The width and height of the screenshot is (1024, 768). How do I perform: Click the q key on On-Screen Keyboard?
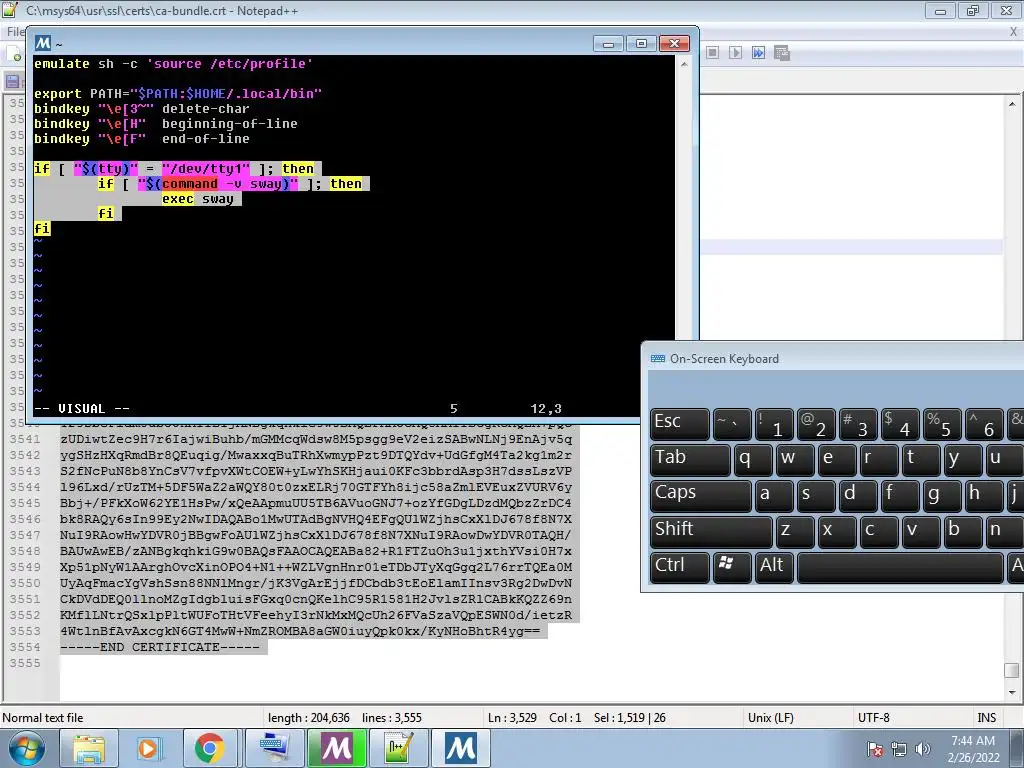click(753, 459)
